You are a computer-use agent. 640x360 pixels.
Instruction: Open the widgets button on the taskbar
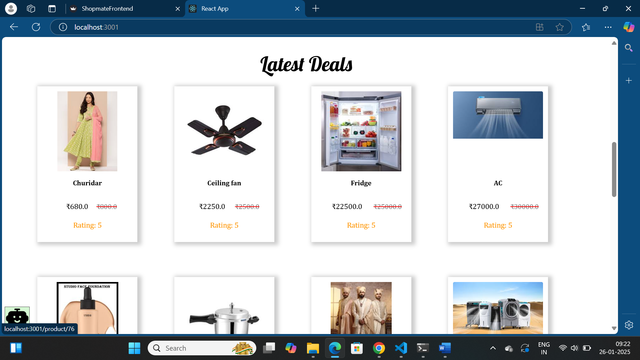[x=16, y=348]
